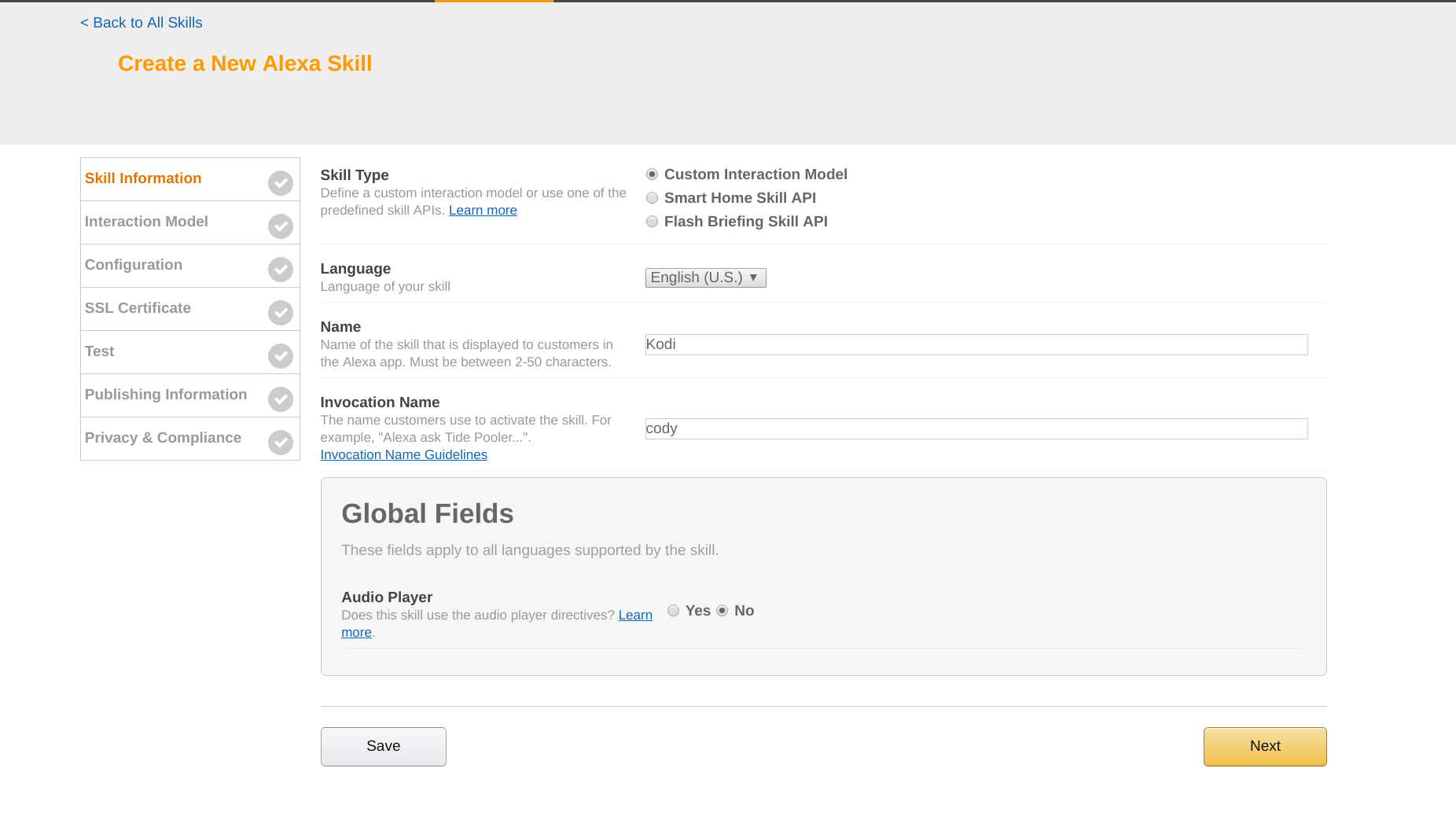Click the Test step checkmark icon
1456x838 pixels.
280,356
